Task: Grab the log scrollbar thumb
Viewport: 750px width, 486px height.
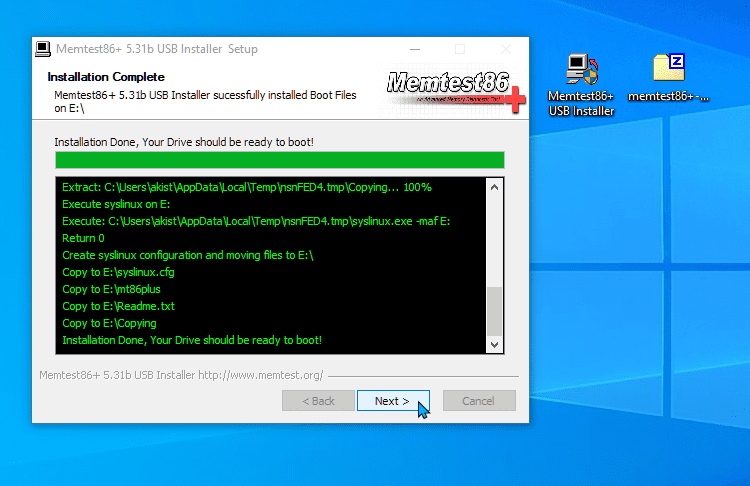Action: 495,311
